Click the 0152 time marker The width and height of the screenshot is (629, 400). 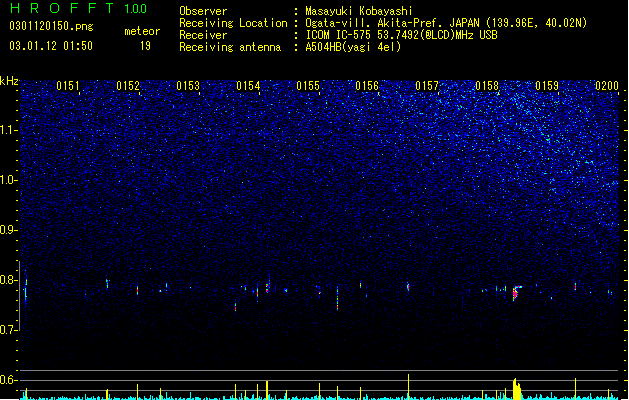tap(128, 86)
